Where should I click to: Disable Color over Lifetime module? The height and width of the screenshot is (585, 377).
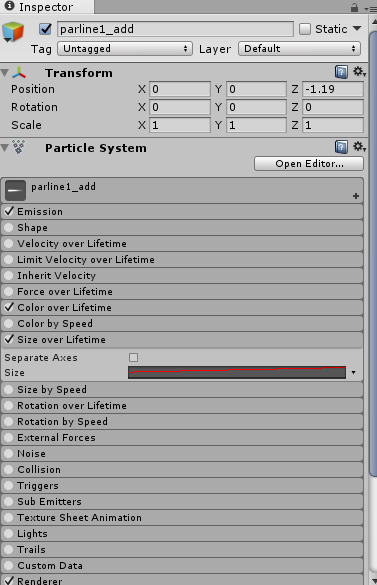9,307
